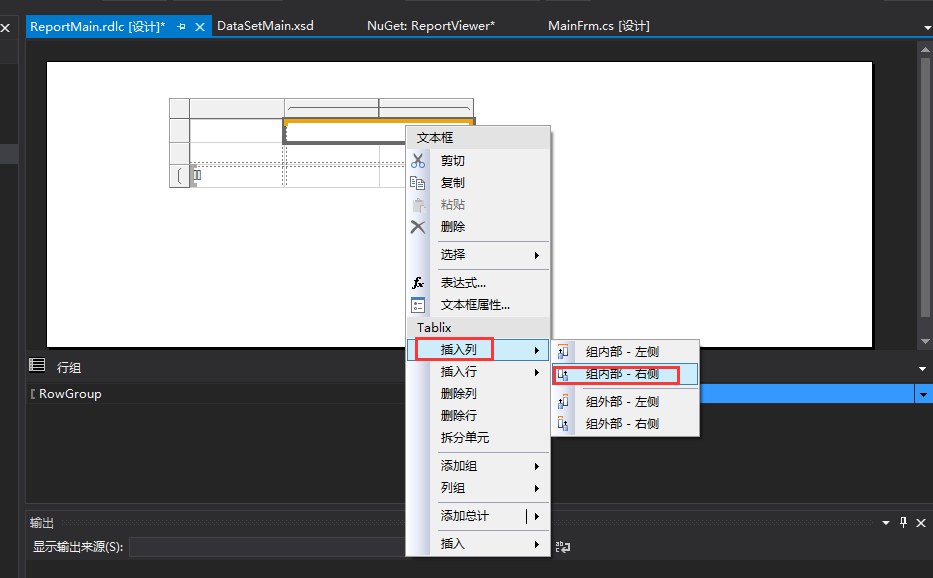Select 组外部 - 左侧 option

tap(625, 402)
